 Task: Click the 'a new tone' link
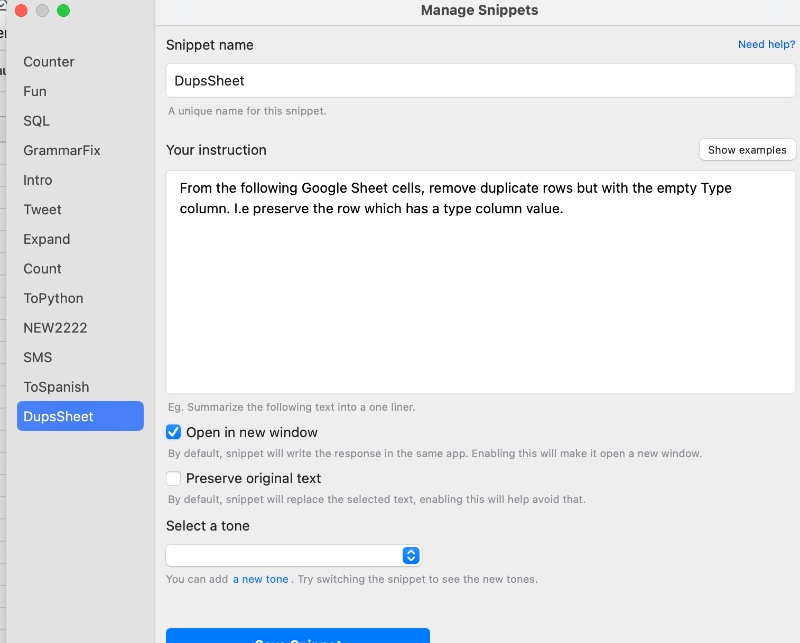pyautogui.click(x=260, y=580)
